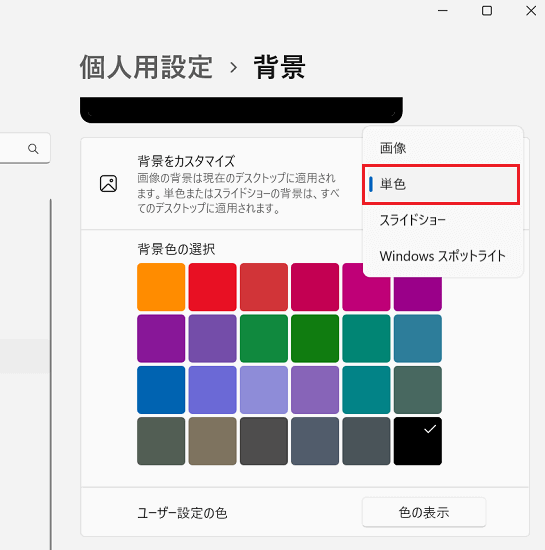Choose the medium lavender-purple swatch second row
The height and width of the screenshot is (550, 545).
tap(213, 338)
